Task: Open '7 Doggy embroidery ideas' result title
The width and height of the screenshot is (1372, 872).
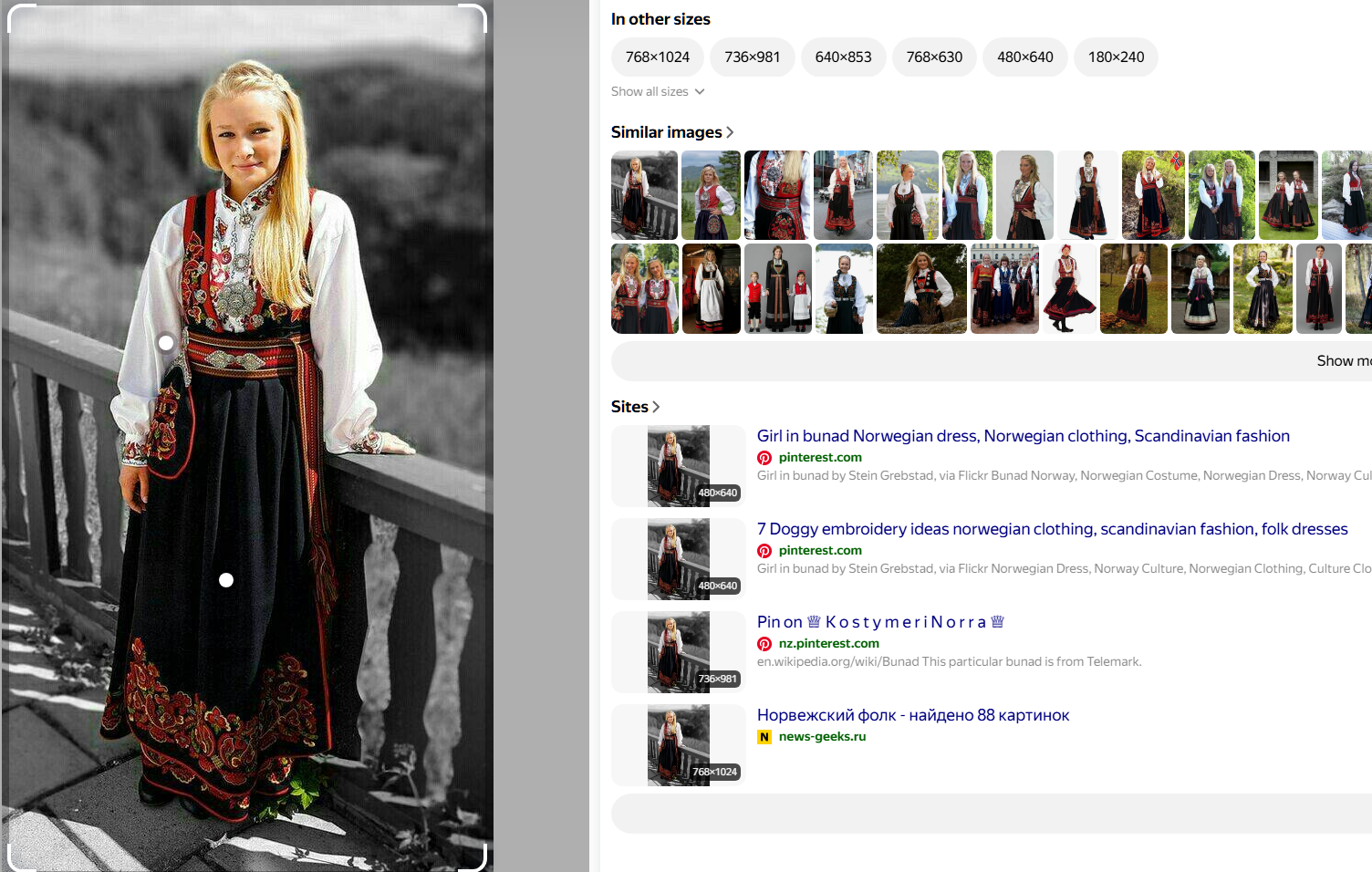Action: pyautogui.click(x=1053, y=529)
